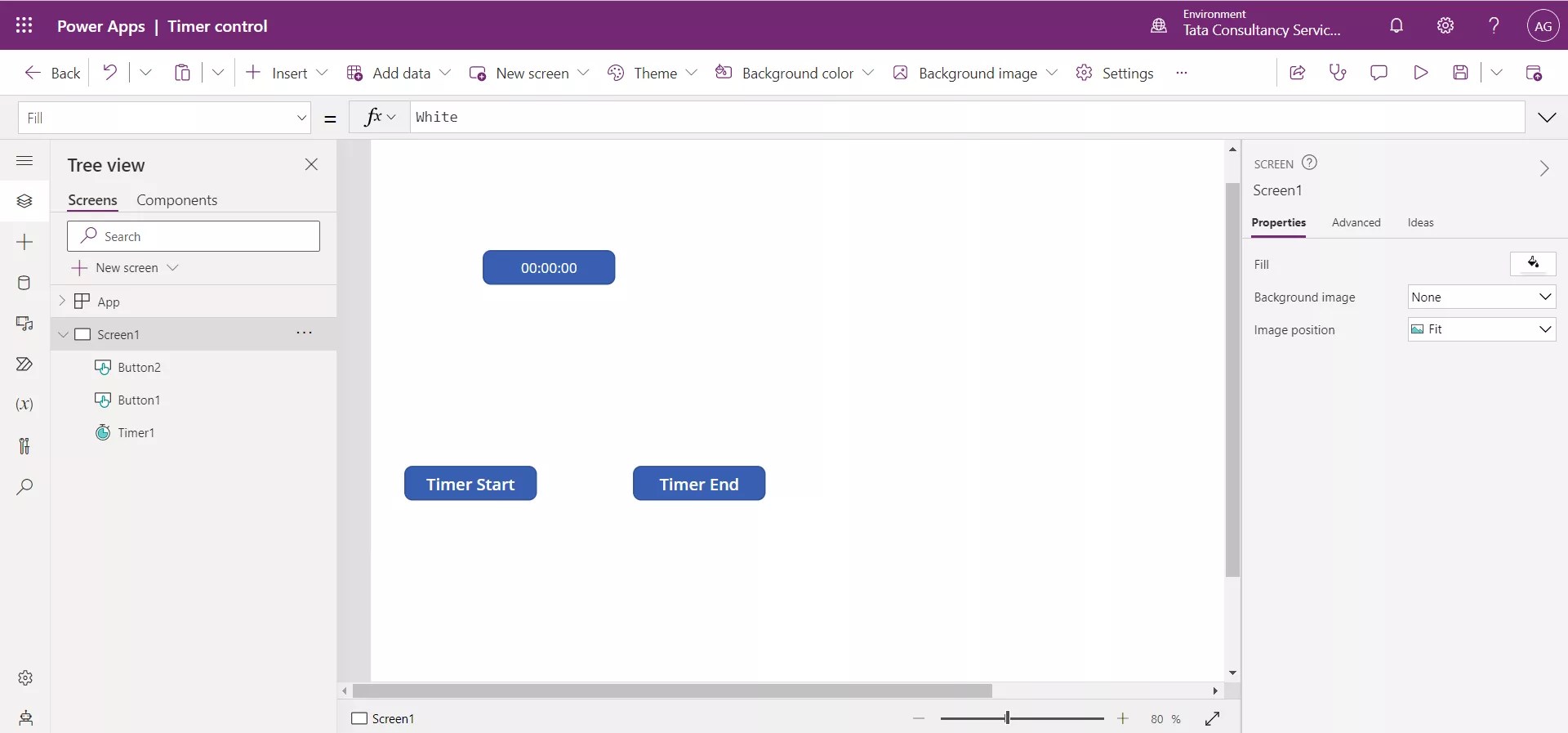
Task: Select the Properties tab
Action: (1278, 222)
